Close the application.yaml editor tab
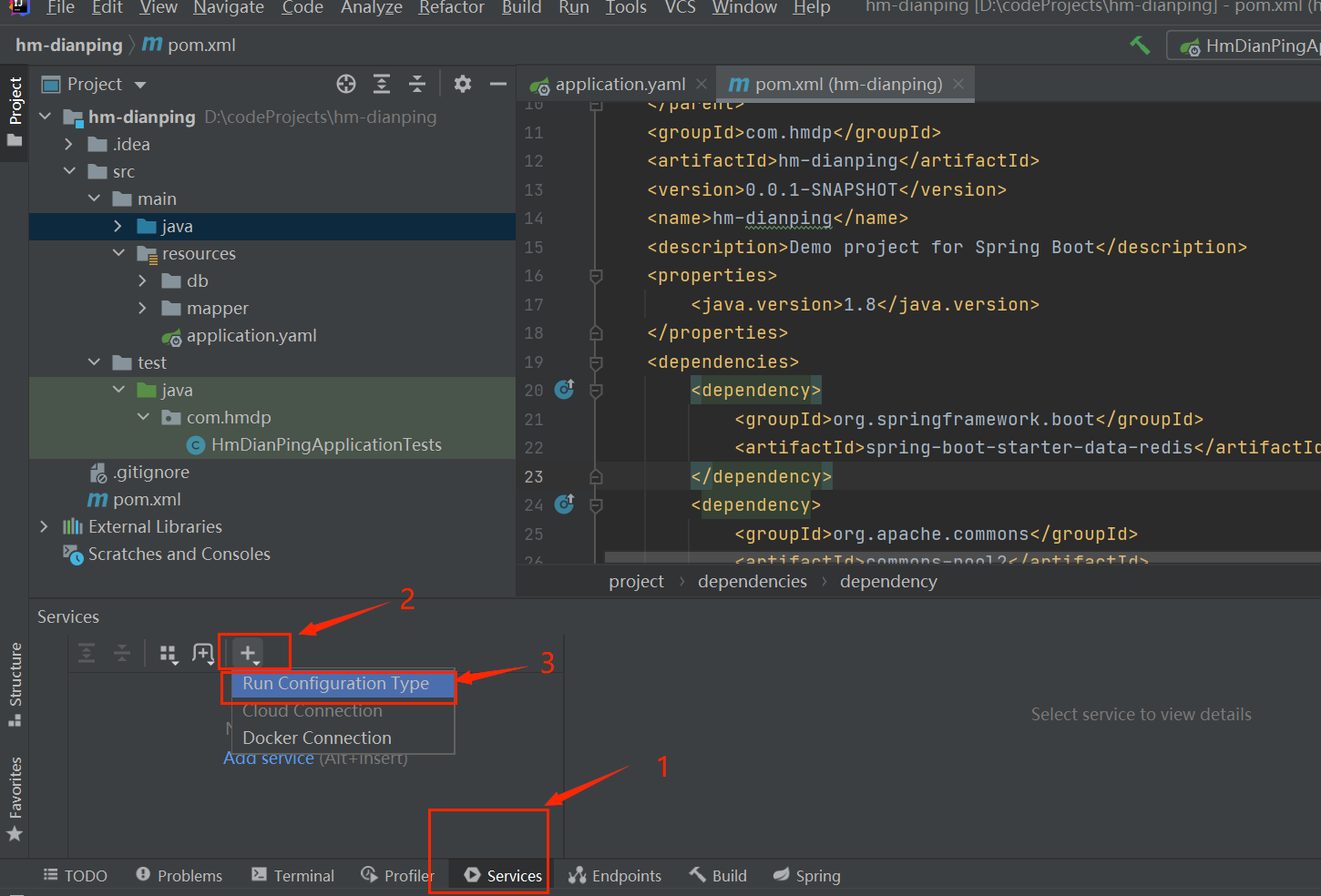 click(x=701, y=84)
